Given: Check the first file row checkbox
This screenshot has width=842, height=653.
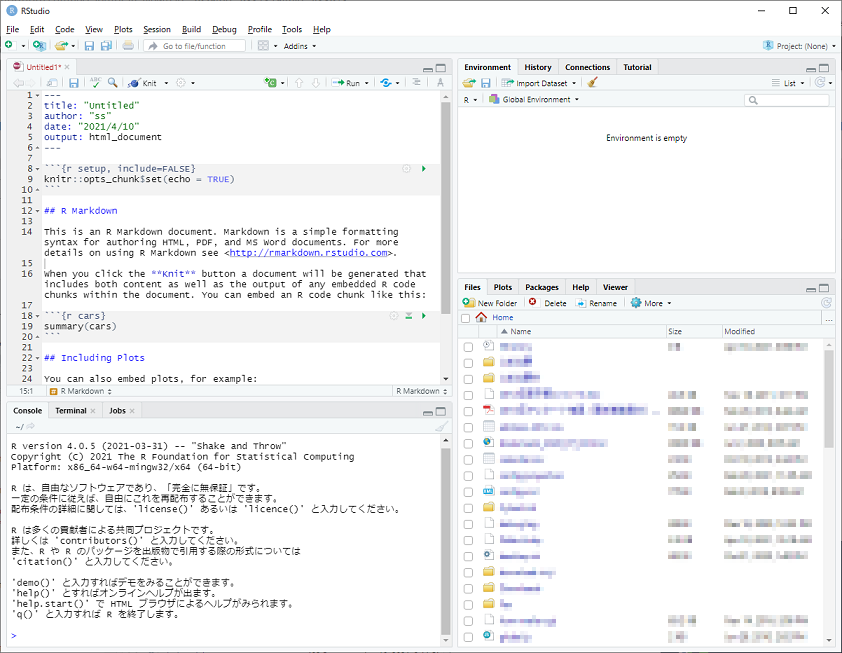Looking at the screenshot, I should point(468,347).
